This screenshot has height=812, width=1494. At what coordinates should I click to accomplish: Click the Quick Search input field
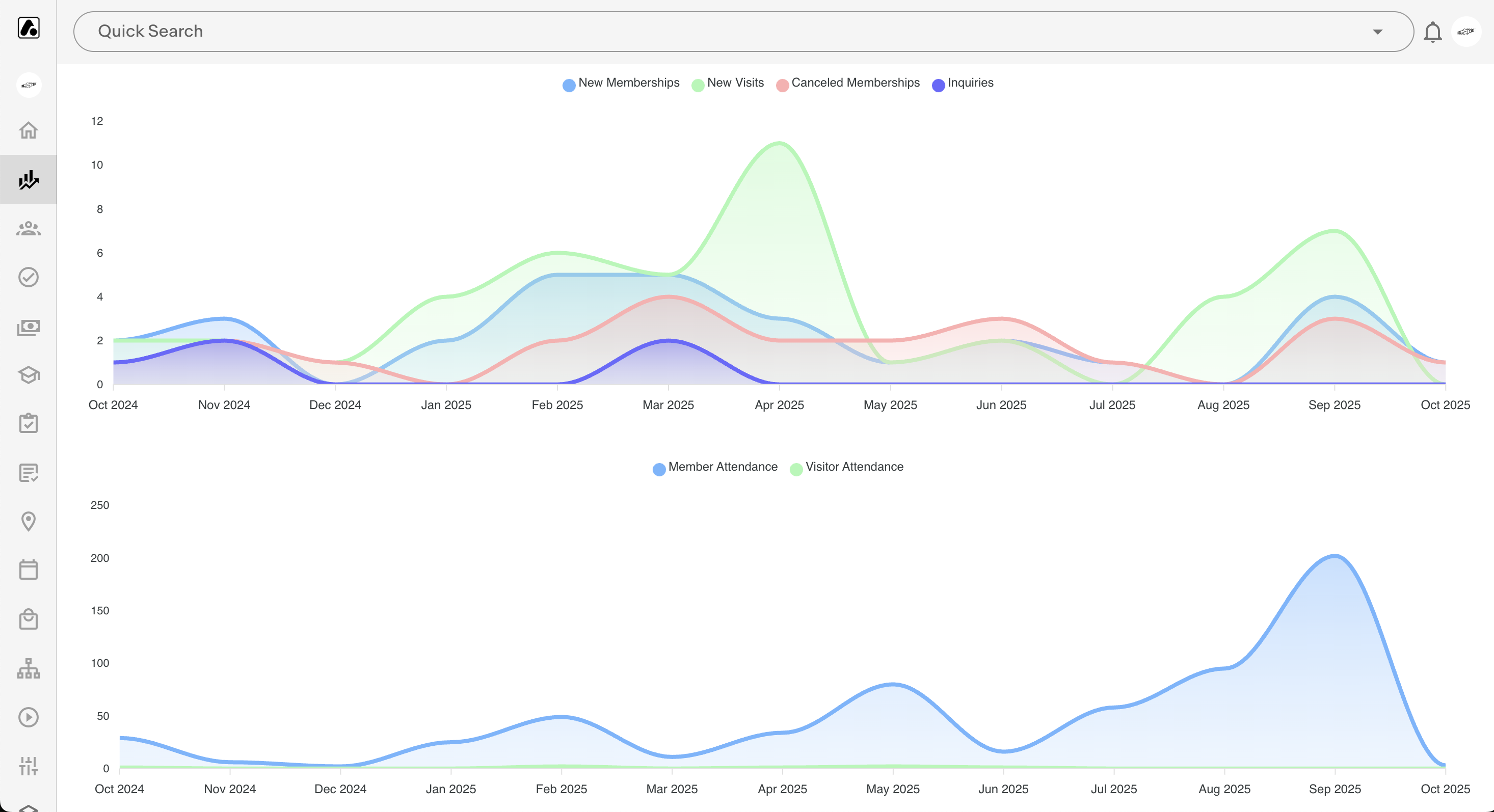click(x=696, y=31)
